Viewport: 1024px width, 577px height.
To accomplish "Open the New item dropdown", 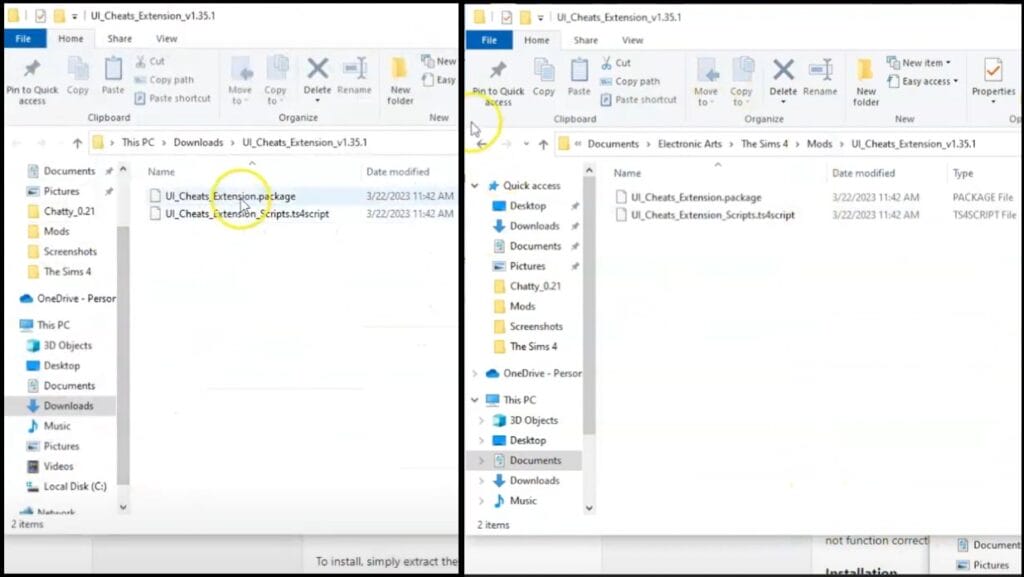I will (924, 62).
